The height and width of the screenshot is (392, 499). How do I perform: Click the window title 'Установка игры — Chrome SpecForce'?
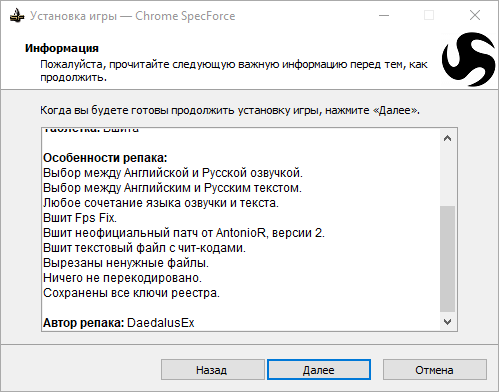(133, 16)
